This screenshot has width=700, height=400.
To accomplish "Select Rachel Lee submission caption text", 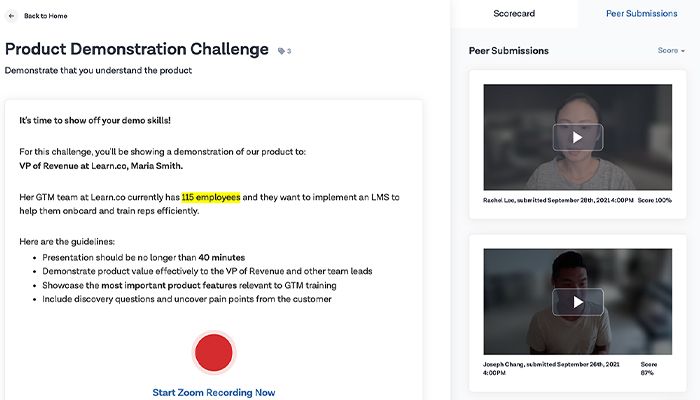I will (x=558, y=200).
